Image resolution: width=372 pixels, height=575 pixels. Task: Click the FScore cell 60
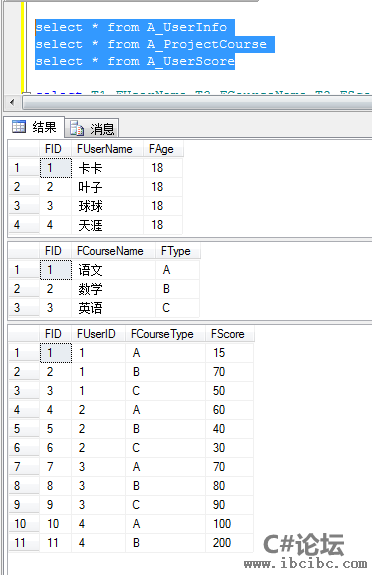(229, 410)
